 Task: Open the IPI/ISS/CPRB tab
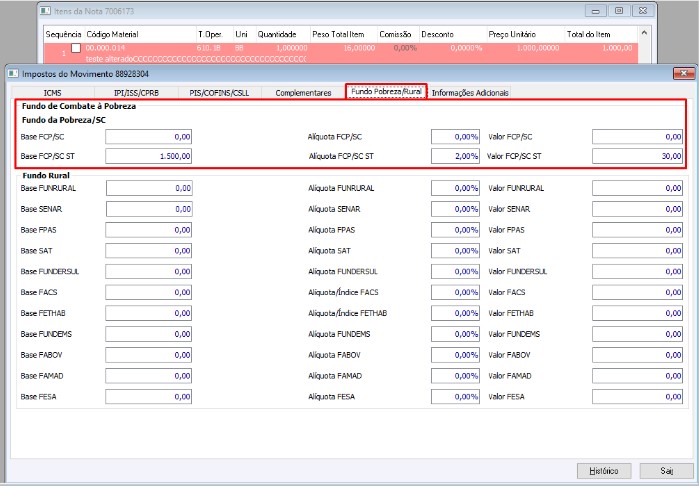click(136, 93)
